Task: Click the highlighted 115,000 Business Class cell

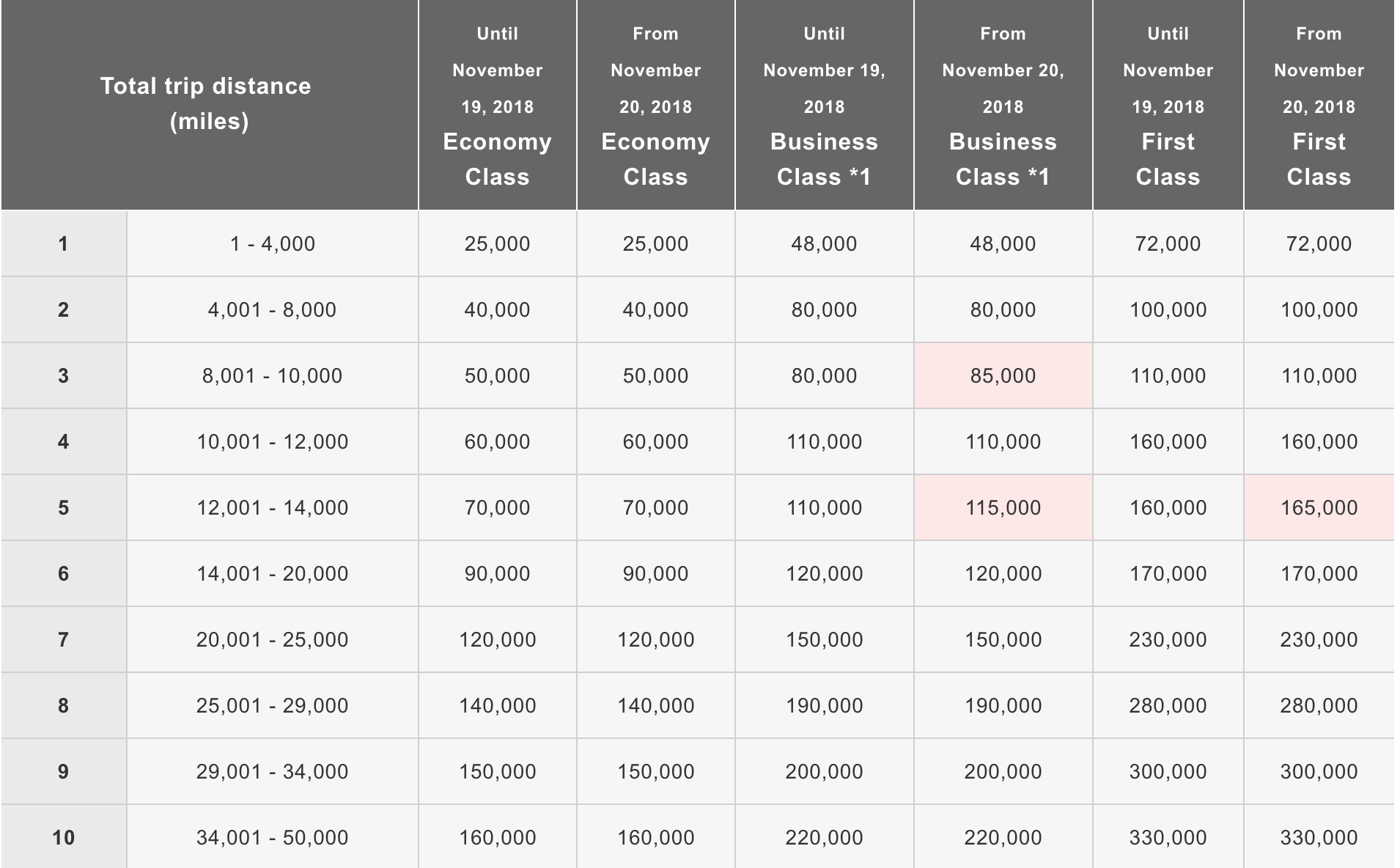Action: tap(1003, 507)
